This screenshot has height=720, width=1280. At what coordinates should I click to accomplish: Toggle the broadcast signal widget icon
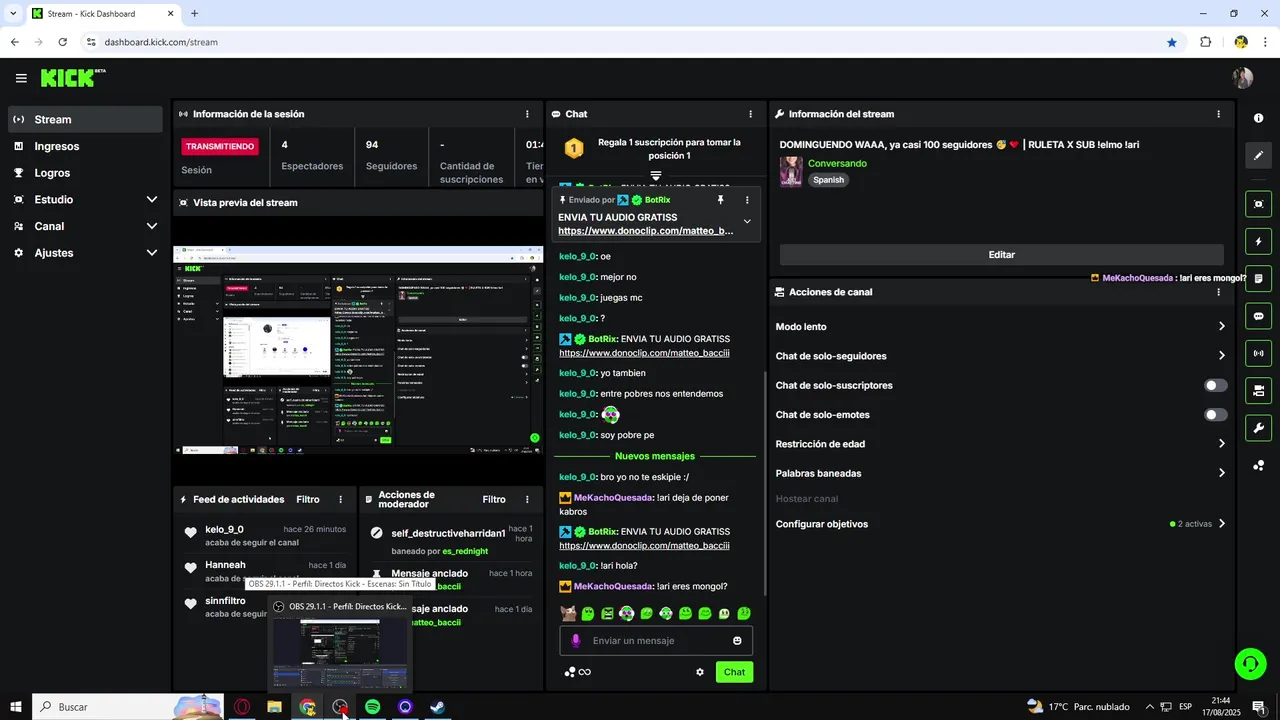1258,353
